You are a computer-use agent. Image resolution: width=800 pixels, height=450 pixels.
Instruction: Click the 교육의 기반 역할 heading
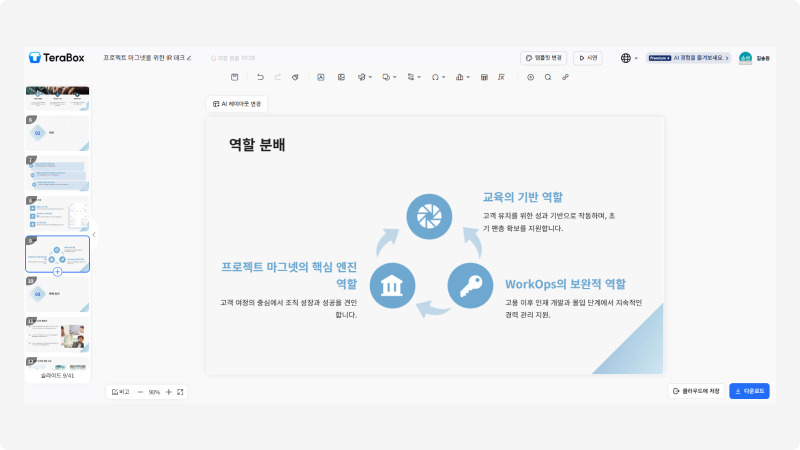(x=522, y=197)
